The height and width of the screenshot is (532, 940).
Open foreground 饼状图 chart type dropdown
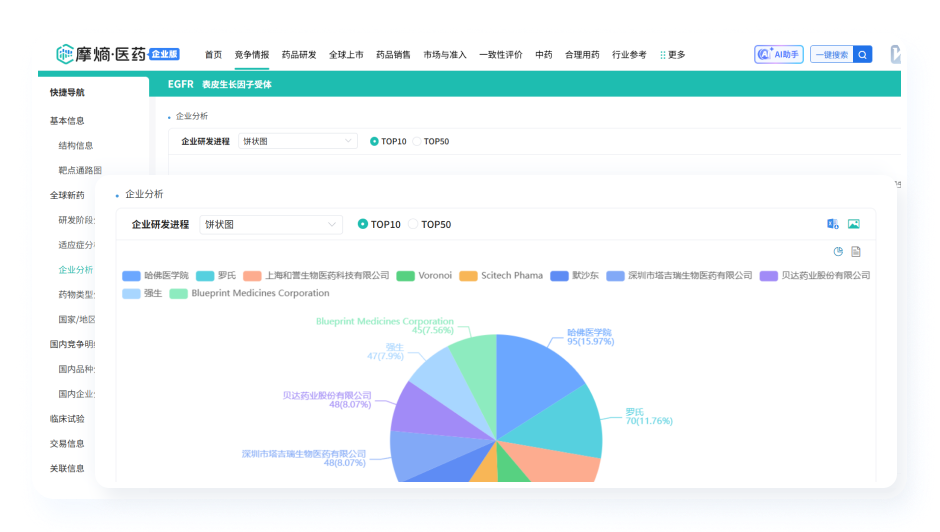point(271,224)
